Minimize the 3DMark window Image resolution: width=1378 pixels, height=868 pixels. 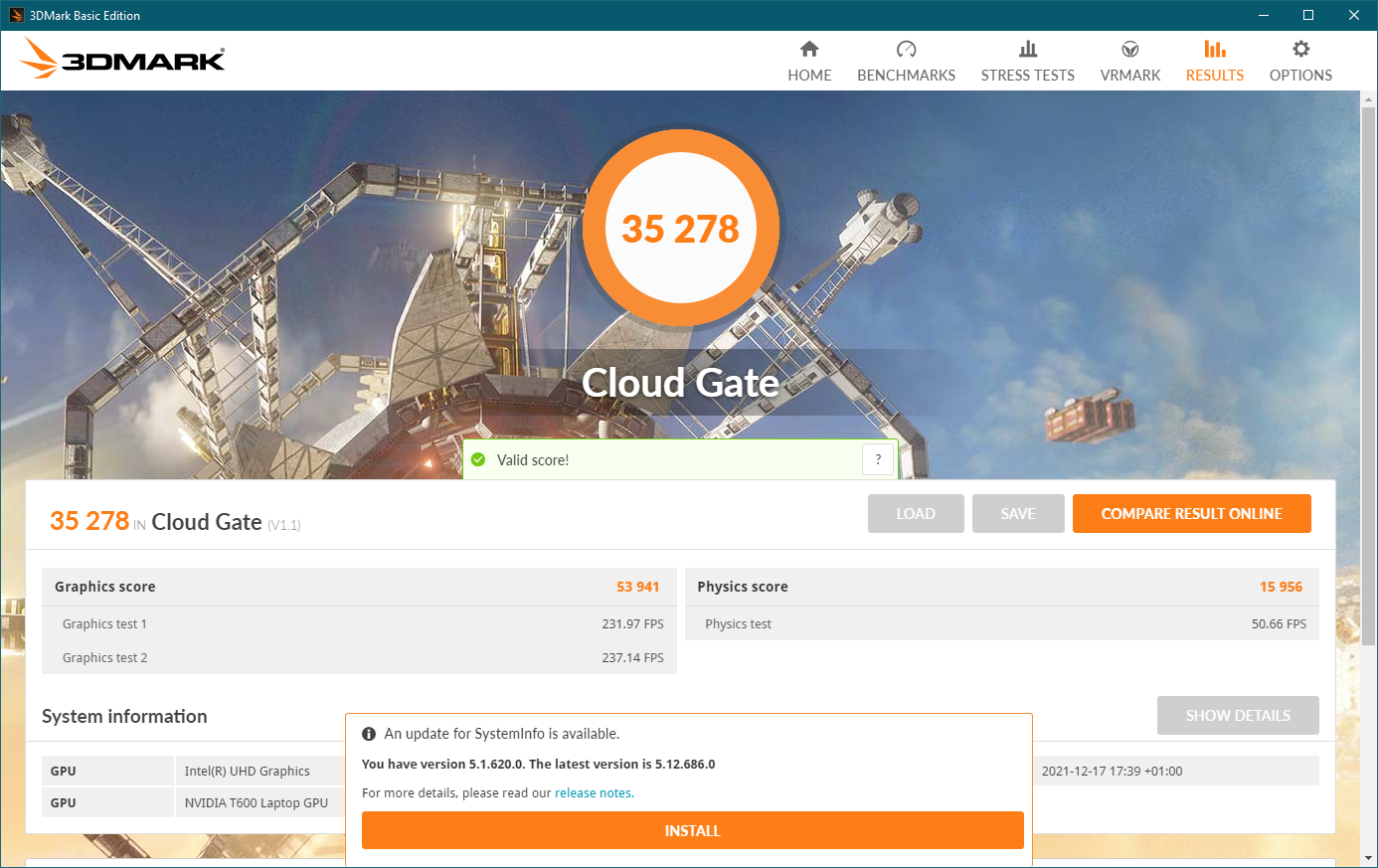1264,15
